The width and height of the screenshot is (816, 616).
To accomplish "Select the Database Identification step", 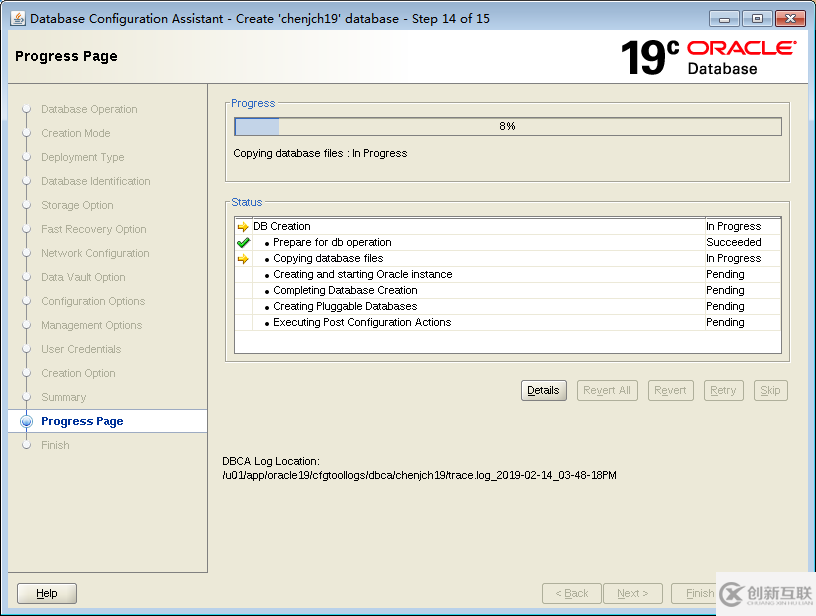I will coord(96,181).
